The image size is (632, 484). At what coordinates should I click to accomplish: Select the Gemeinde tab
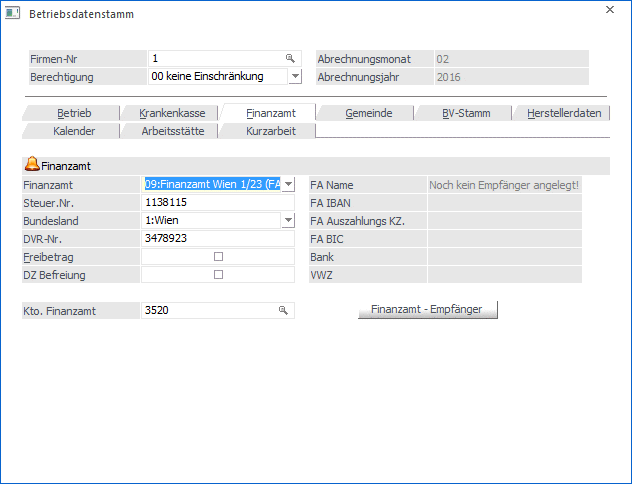click(x=368, y=113)
